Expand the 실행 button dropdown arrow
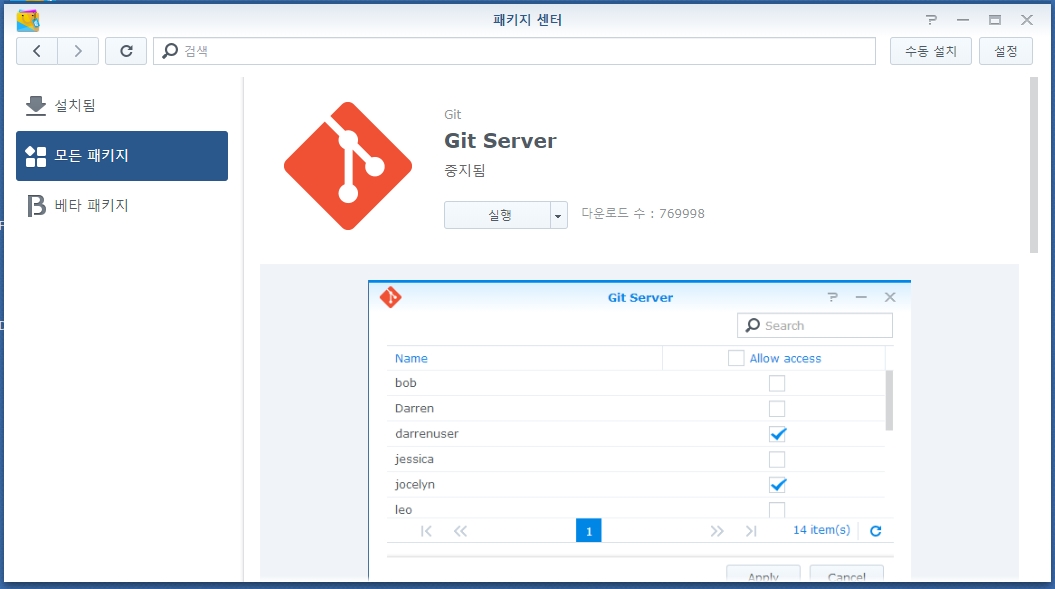Screen dimensions: 1055x589 (558, 215)
